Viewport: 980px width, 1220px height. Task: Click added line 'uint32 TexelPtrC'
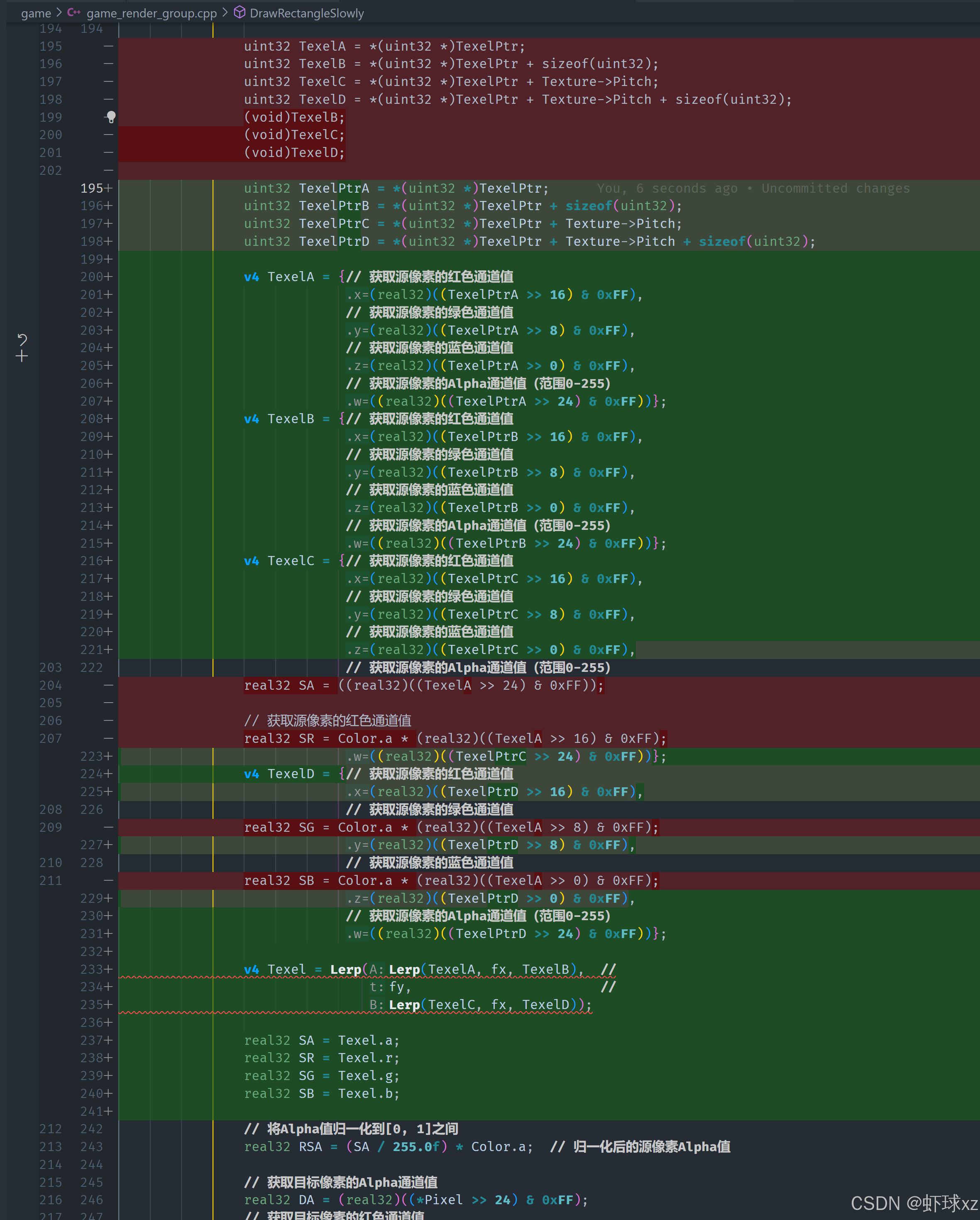[x=463, y=223]
